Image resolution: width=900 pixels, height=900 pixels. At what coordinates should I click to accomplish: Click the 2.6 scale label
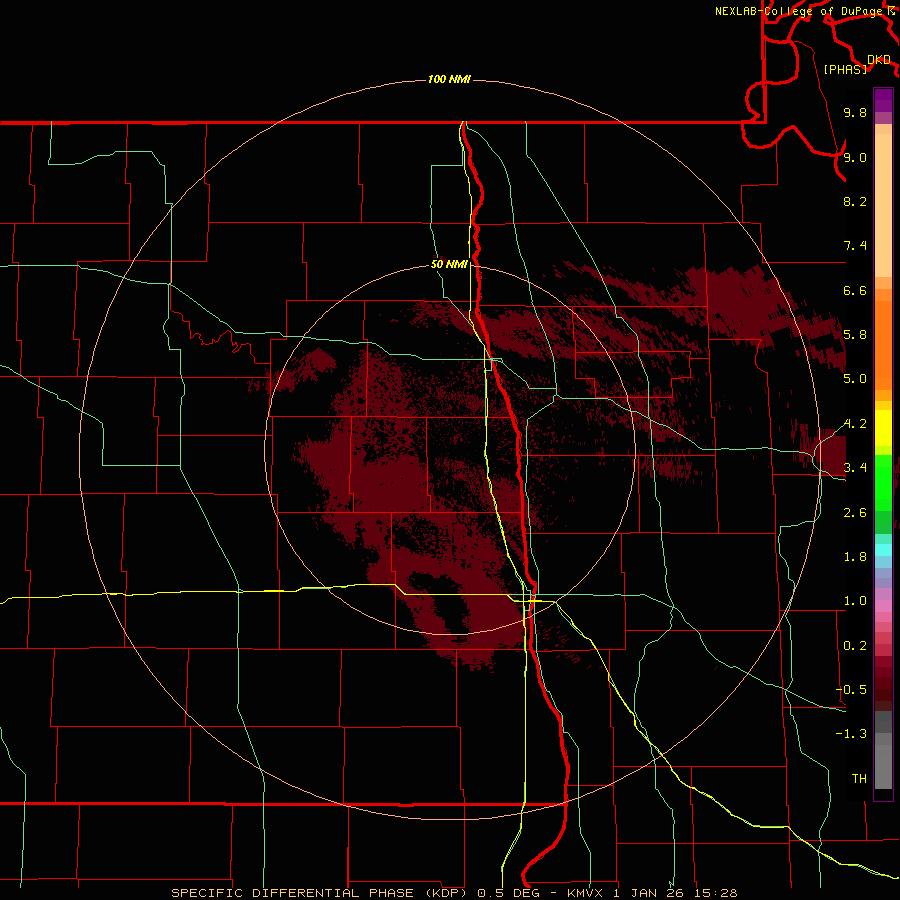pyautogui.click(x=855, y=513)
